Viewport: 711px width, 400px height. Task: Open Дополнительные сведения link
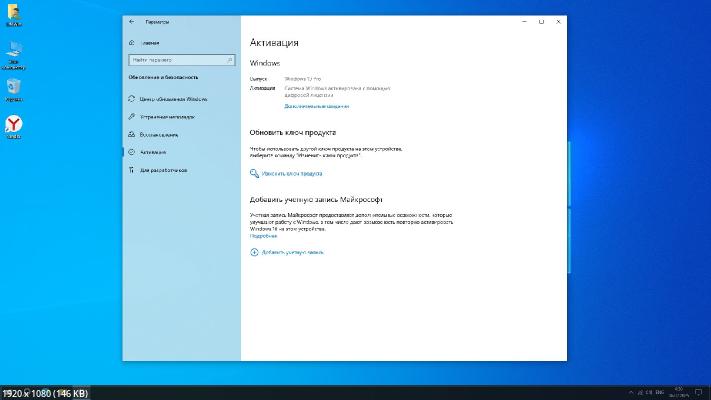317,106
